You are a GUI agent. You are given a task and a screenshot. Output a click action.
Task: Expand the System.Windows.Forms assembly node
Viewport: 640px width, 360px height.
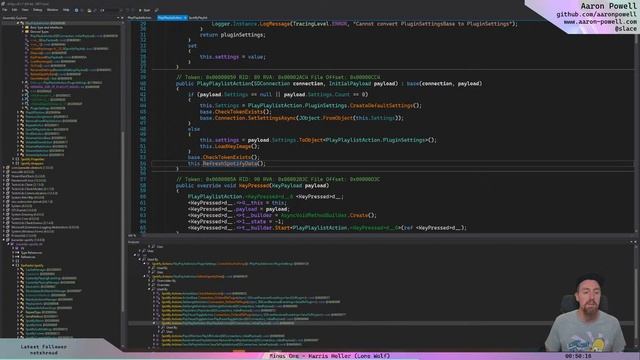pos(4,231)
